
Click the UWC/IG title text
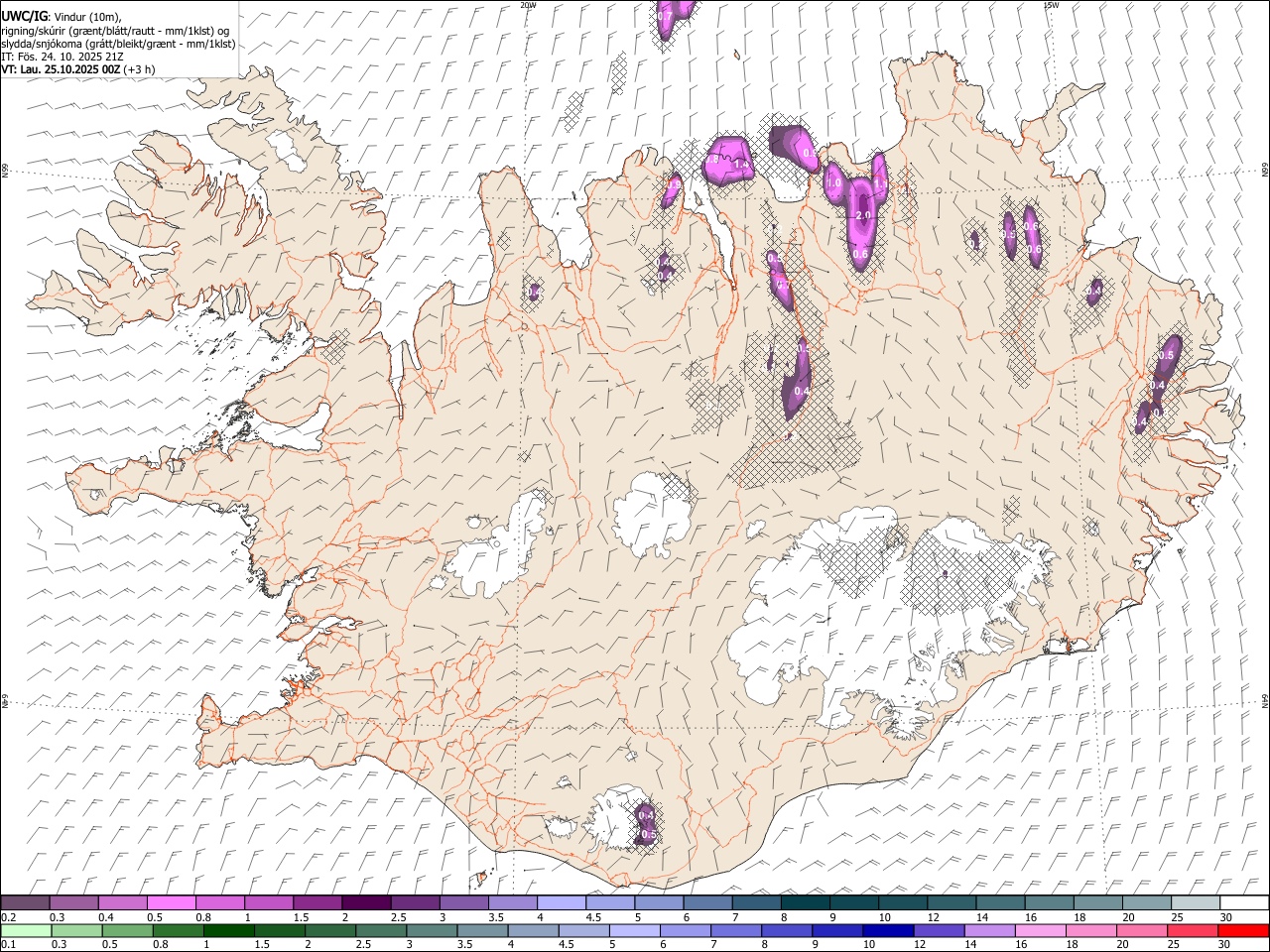[x=24, y=16]
